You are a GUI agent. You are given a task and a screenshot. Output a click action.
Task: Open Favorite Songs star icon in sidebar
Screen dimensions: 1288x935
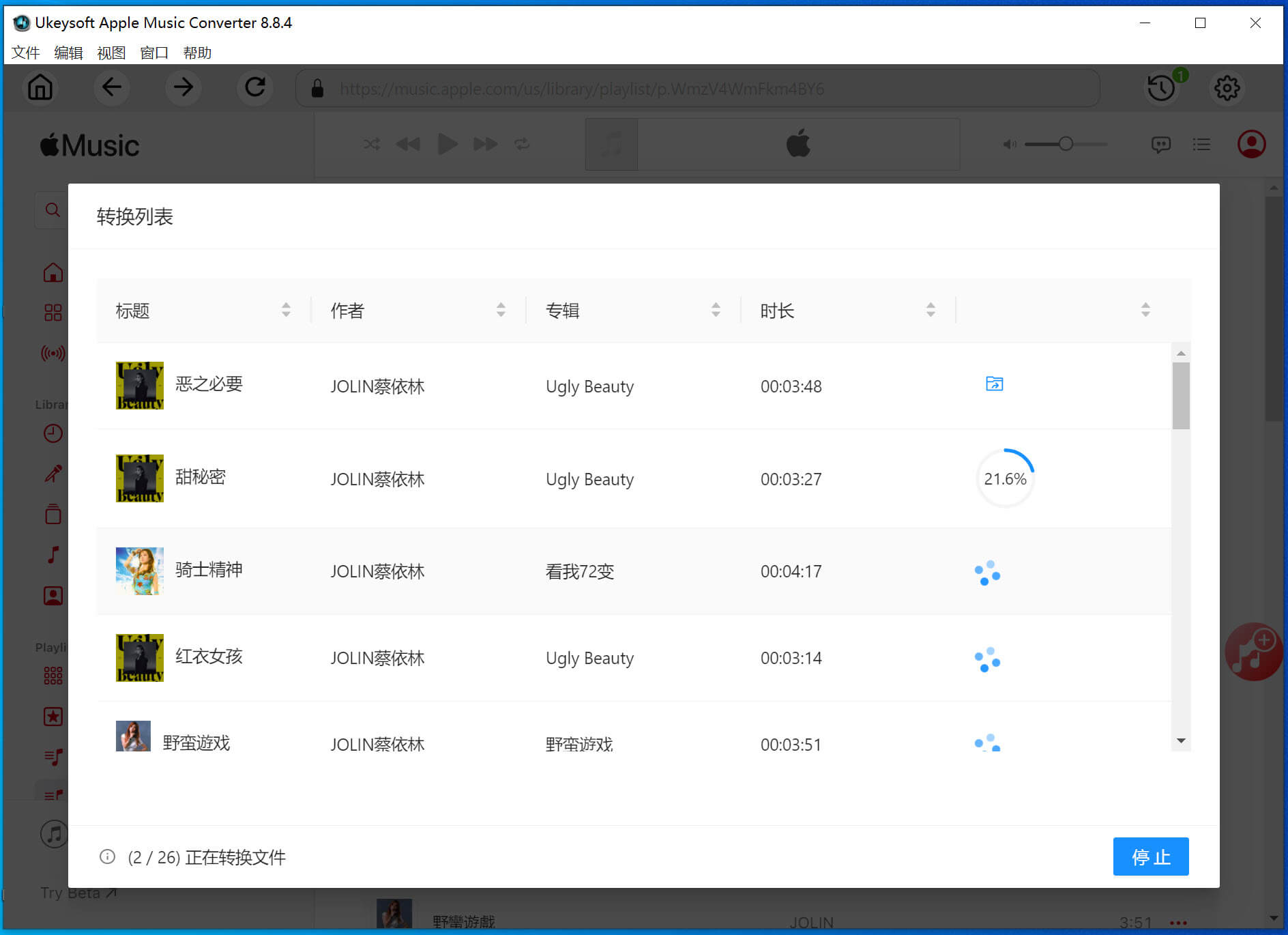coord(53,716)
